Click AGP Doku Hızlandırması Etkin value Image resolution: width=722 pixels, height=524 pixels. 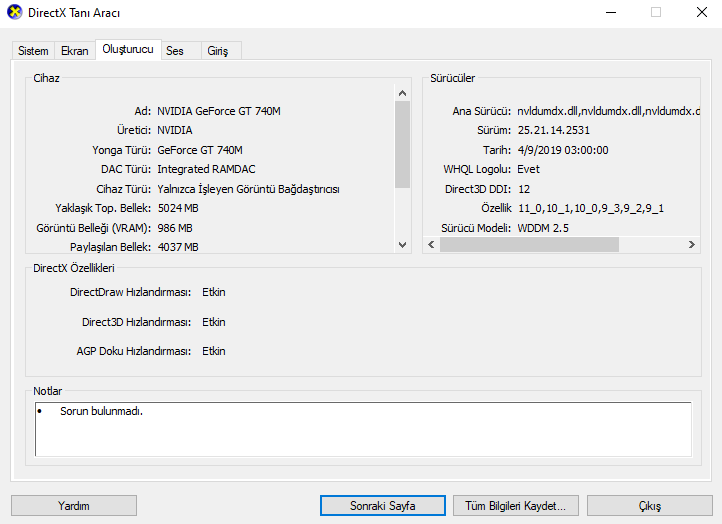214,351
